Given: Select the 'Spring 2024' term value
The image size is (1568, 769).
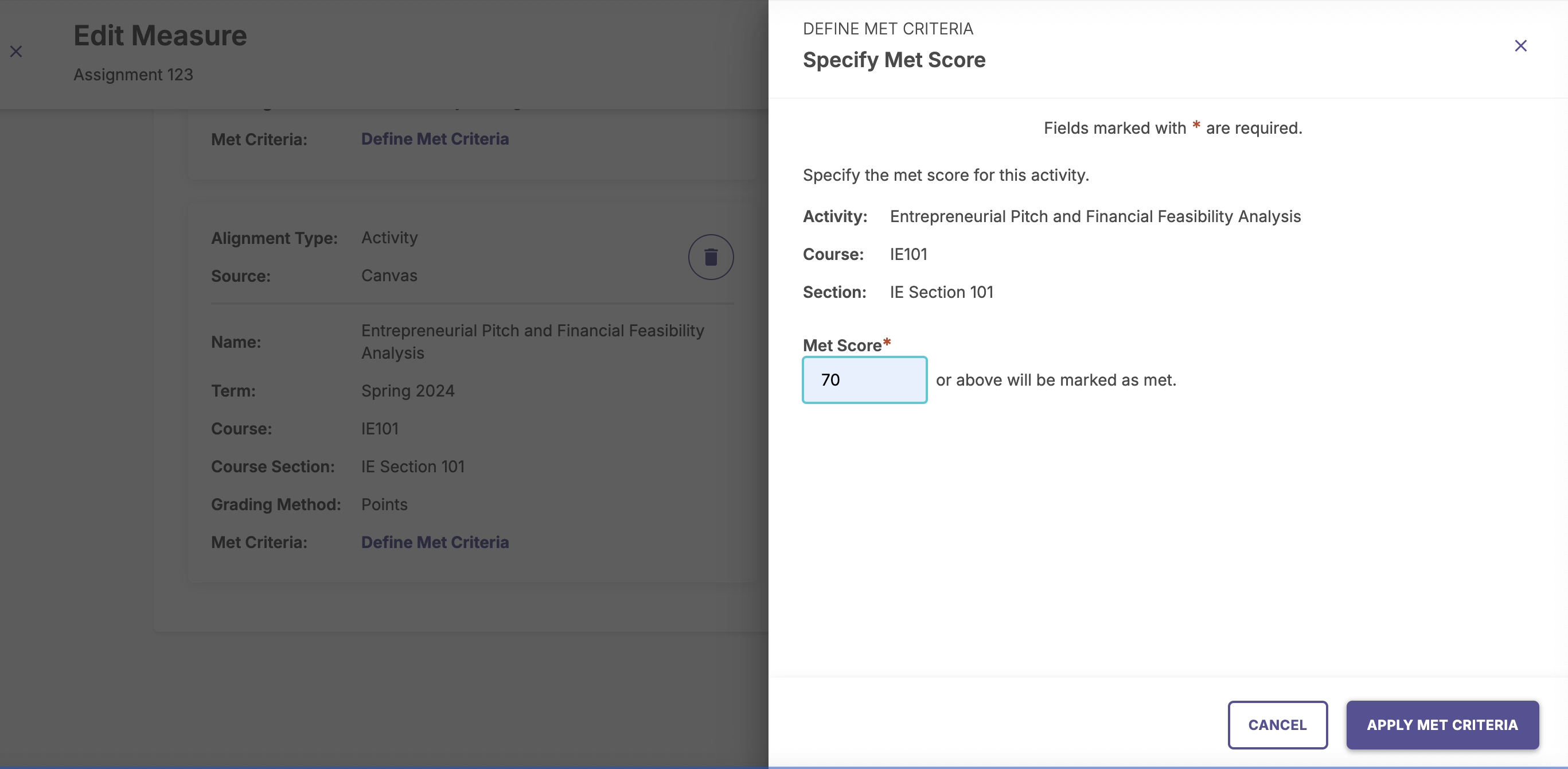Looking at the screenshot, I should click(x=408, y=391).
